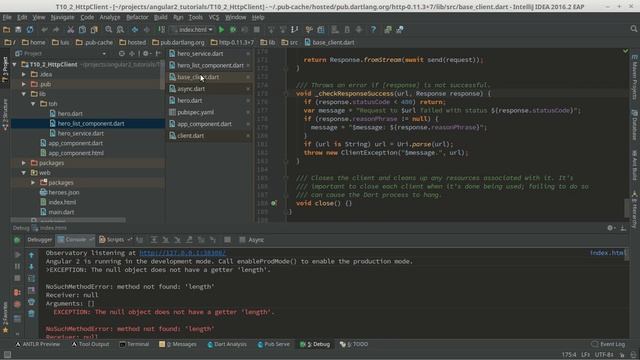Image resolution: width=640 pixels, height=360 pixels.
Task: Expand the top-level packages folder
Action: (x=24, y=163)
